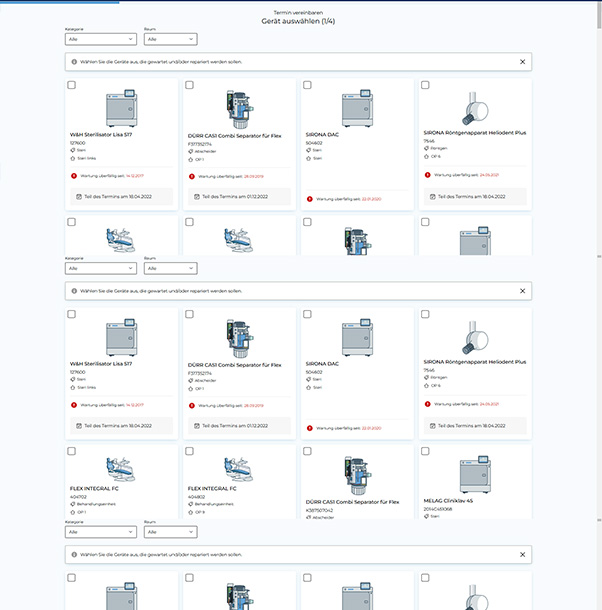Viewport: 602px width, 610px height.
Task: Click calendar icon on topmost DÜRR CAS1 card
Action: 195,196
